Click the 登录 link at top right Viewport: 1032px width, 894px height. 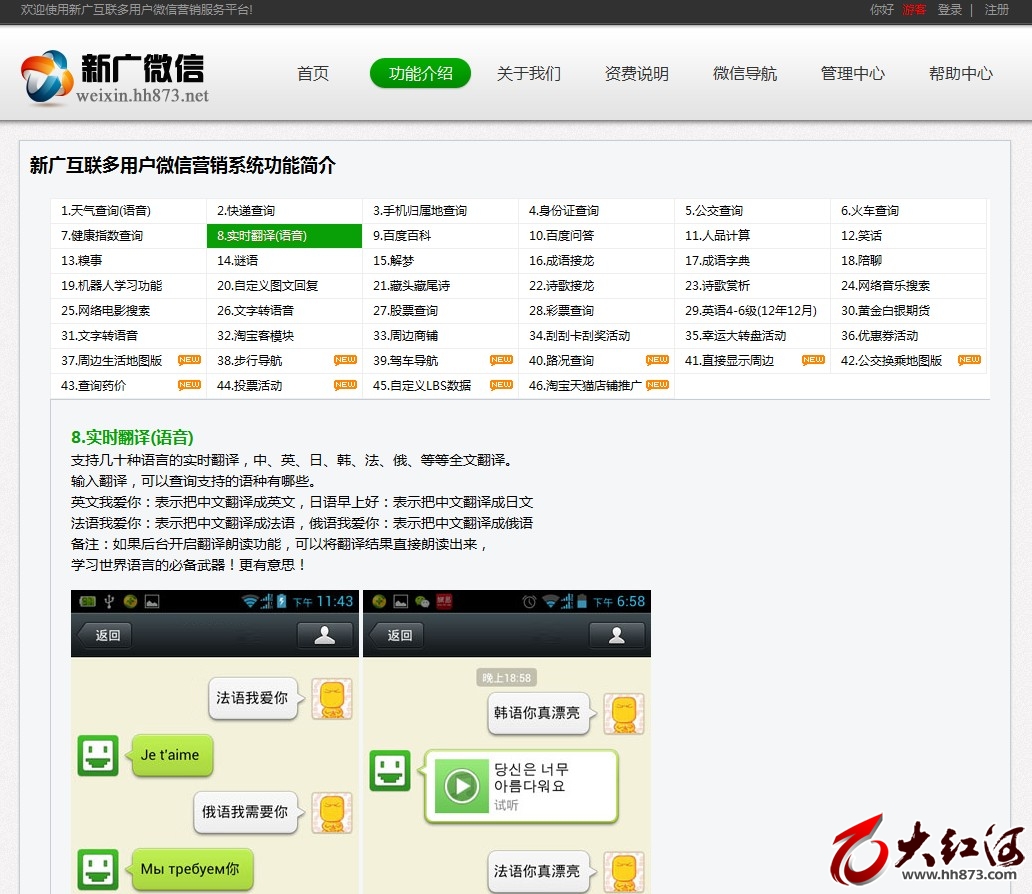[x=949, y=10]
